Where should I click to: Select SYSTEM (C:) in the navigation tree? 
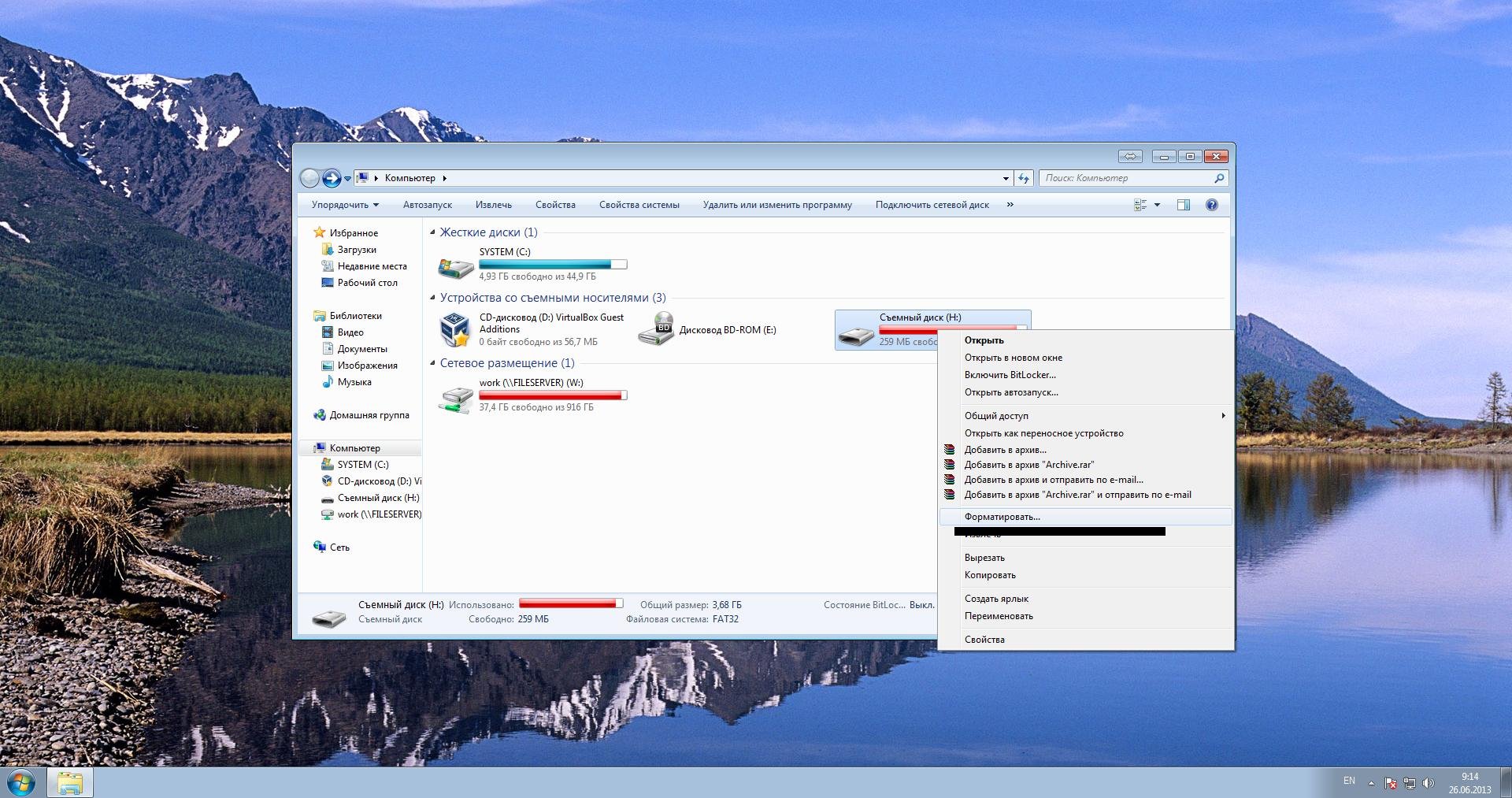tap(363, 465)
